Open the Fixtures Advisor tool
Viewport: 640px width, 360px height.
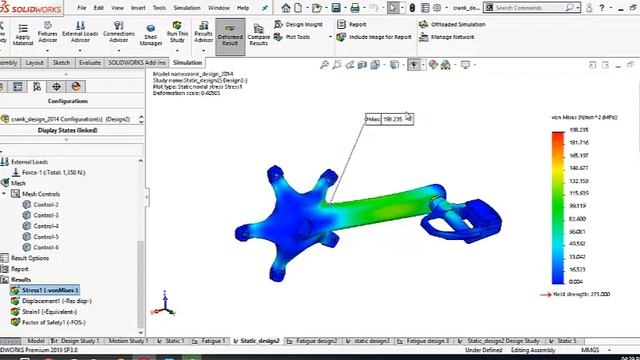[x=47, y=32]
